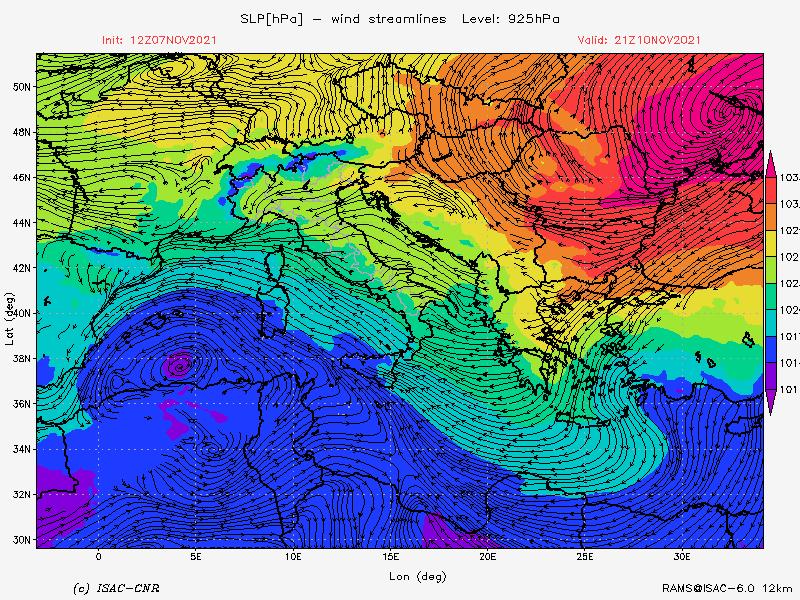Screen dimensions: 800x600
Task: Click the '32N' latitude label
Action: click(21, 495)
